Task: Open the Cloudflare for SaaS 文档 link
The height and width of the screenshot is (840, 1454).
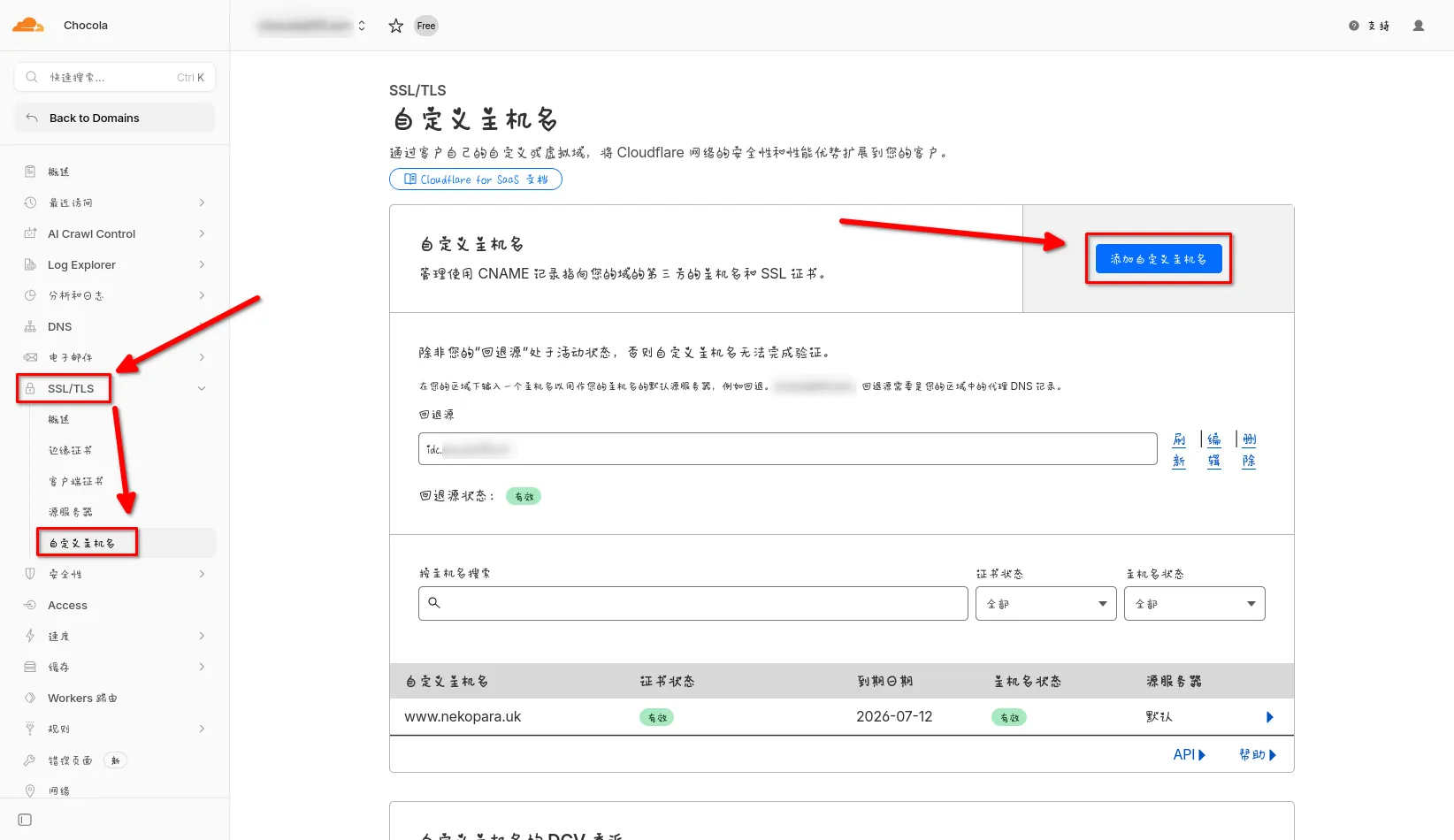Action: click(x=476, y=179)
